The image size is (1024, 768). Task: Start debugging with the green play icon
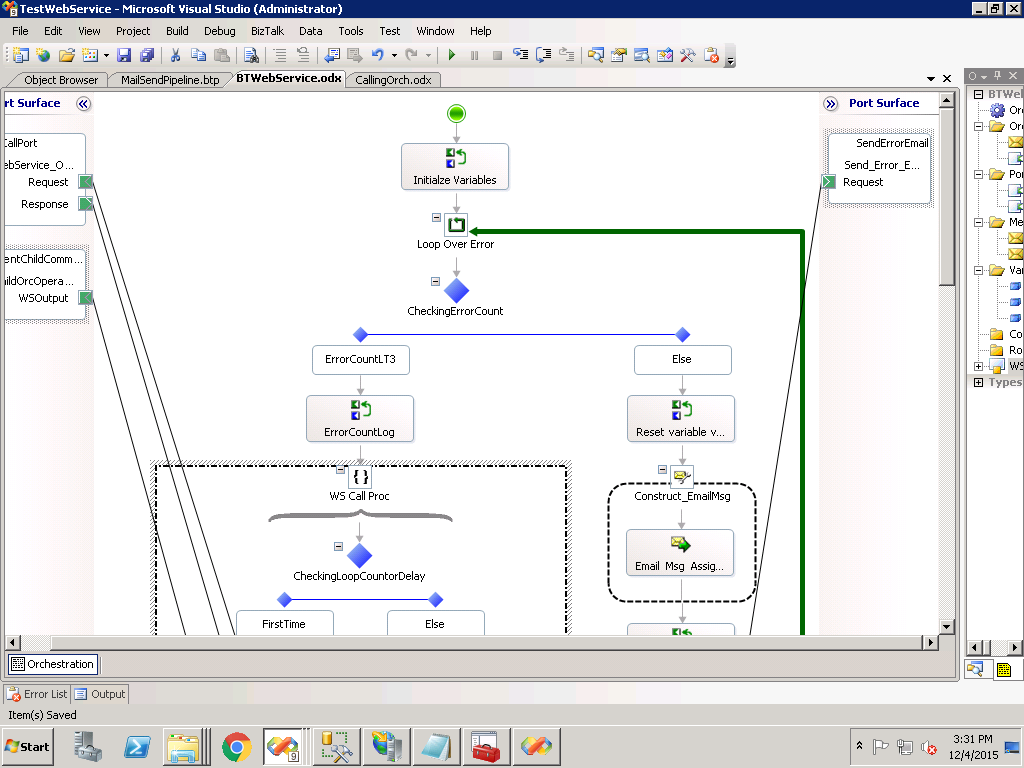[x=451, y=56]
